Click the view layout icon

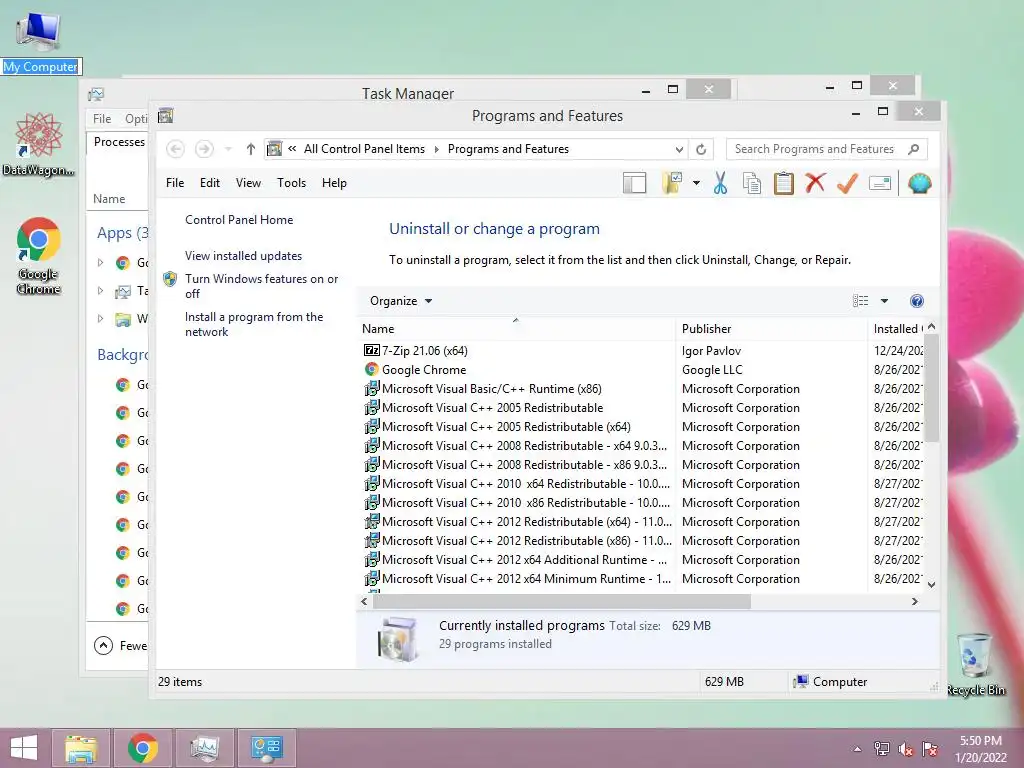pos(861,301)
